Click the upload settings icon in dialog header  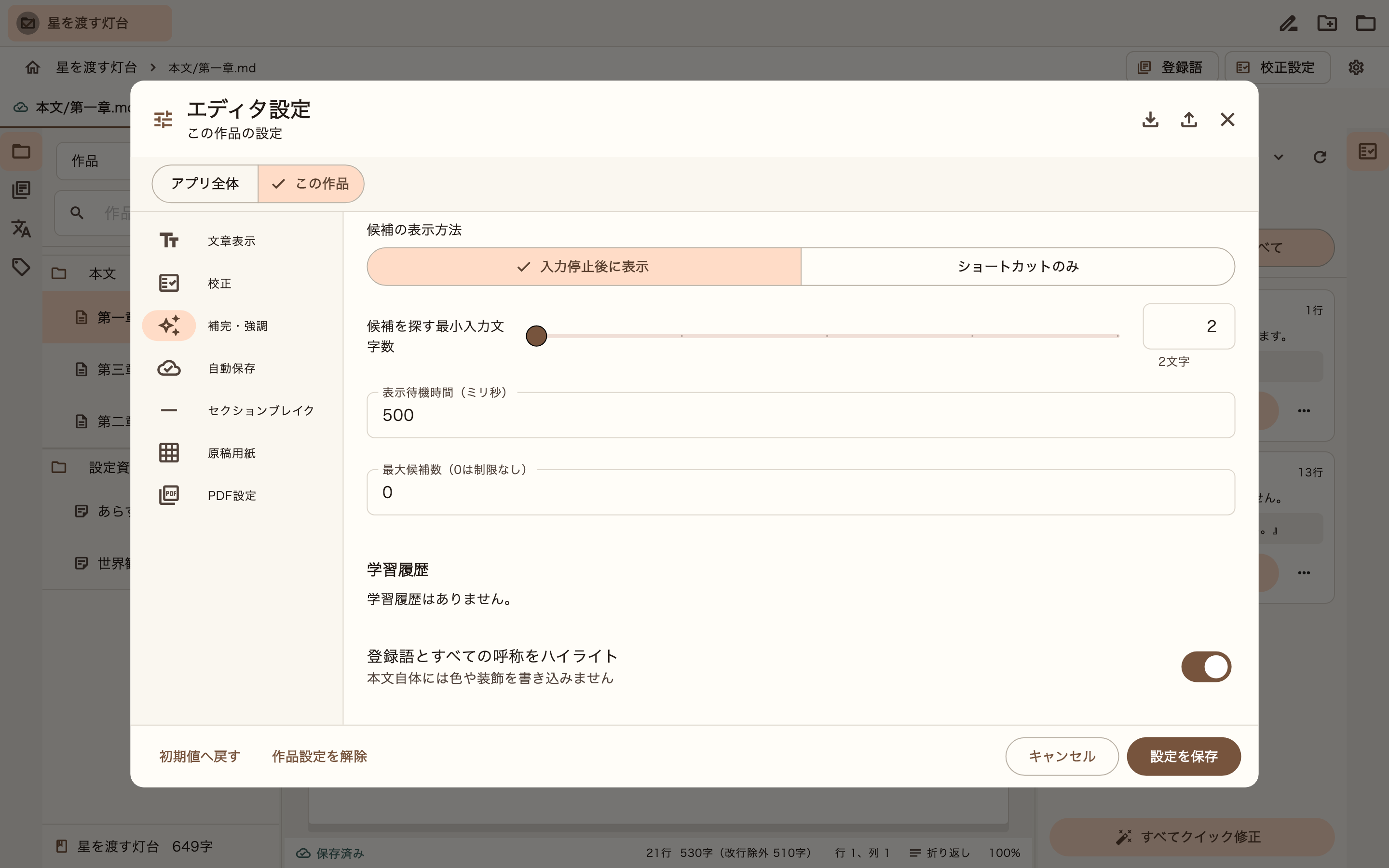(x=1189, y=120)
